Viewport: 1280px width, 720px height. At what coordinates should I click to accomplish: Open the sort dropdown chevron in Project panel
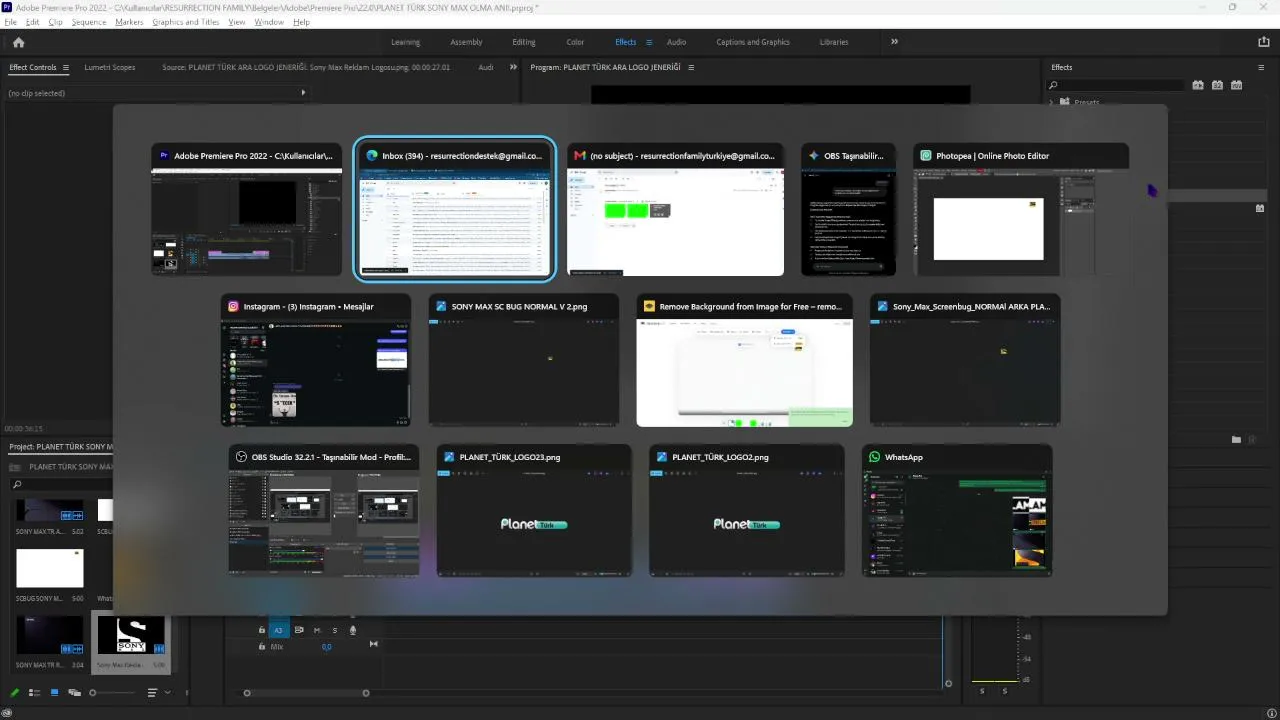(x=167, y=692)
